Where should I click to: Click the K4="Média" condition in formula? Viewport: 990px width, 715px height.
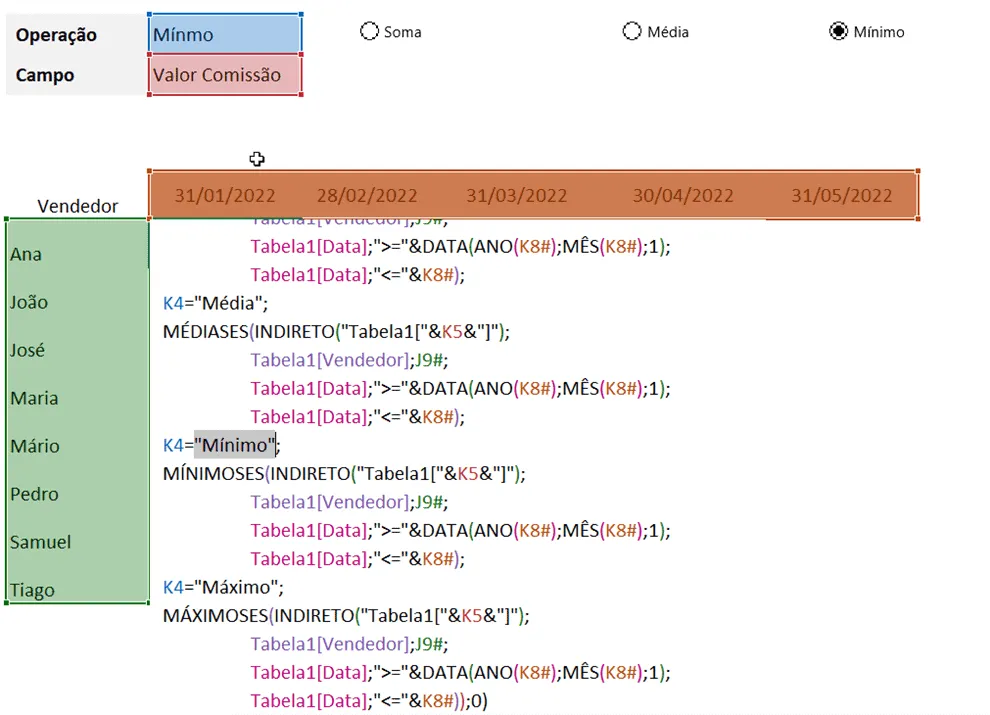[215, 303]
